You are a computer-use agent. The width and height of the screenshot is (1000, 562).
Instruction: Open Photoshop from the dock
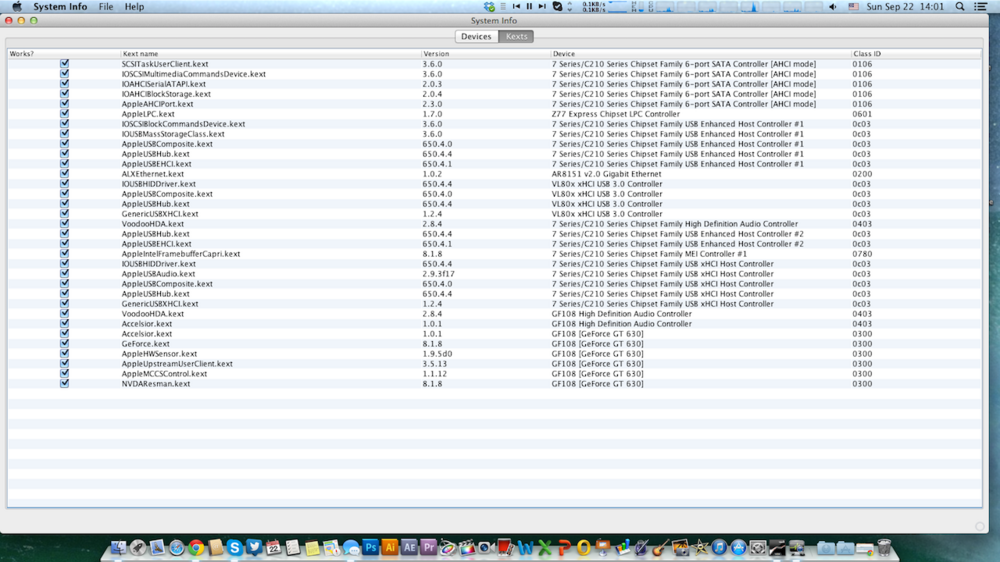371,547
